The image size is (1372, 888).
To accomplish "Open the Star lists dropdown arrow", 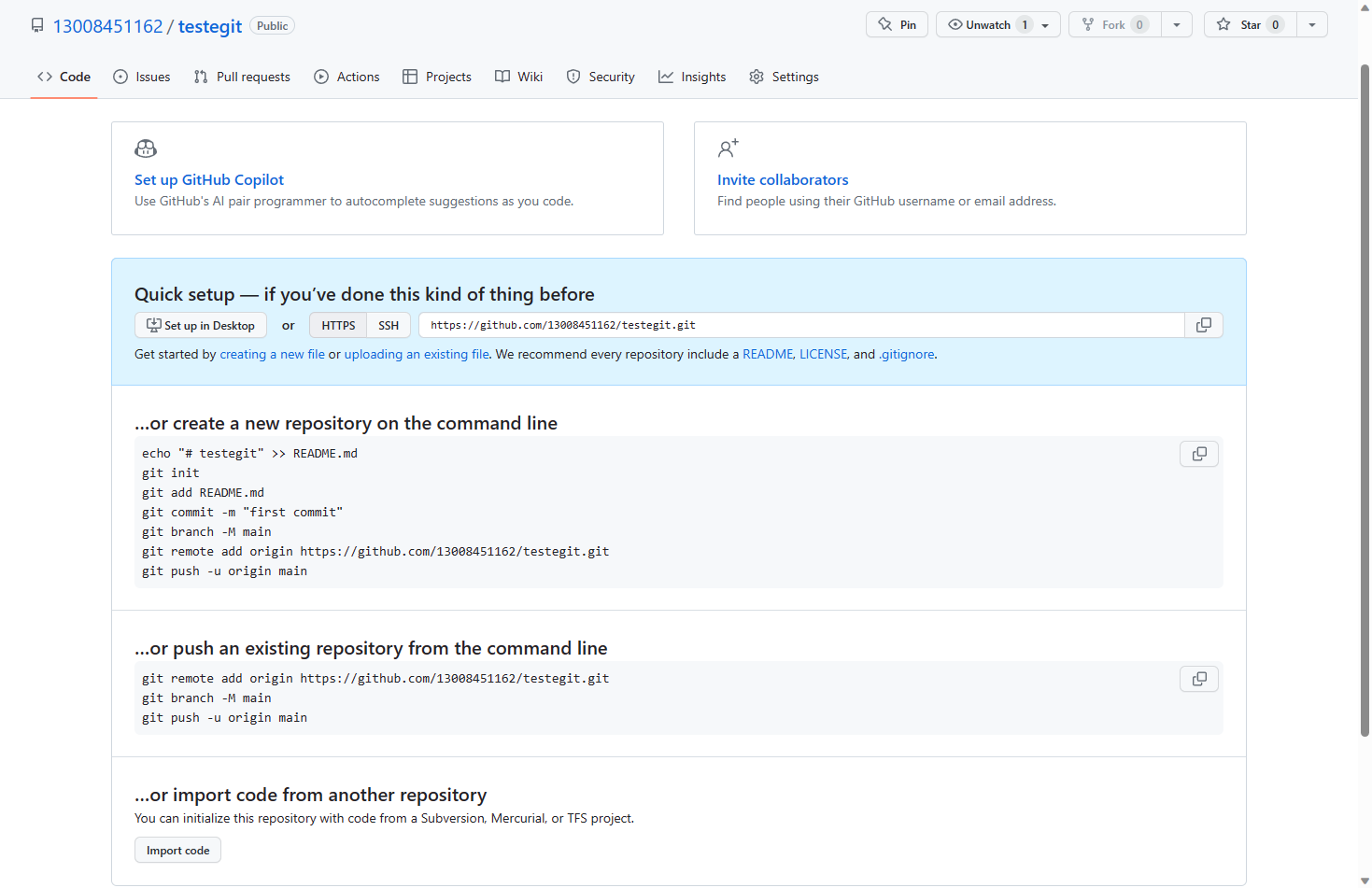I will 1312,25.
